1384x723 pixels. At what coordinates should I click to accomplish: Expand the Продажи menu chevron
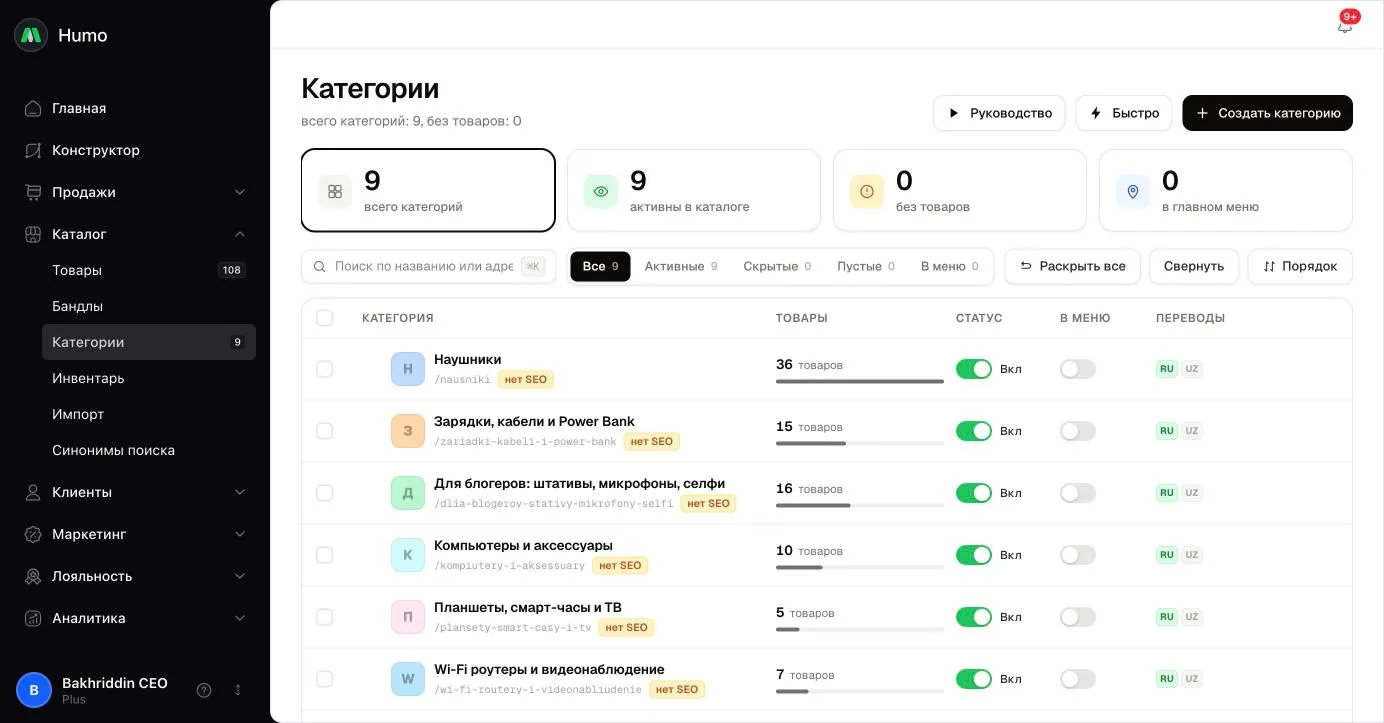[x=240, y=192]
